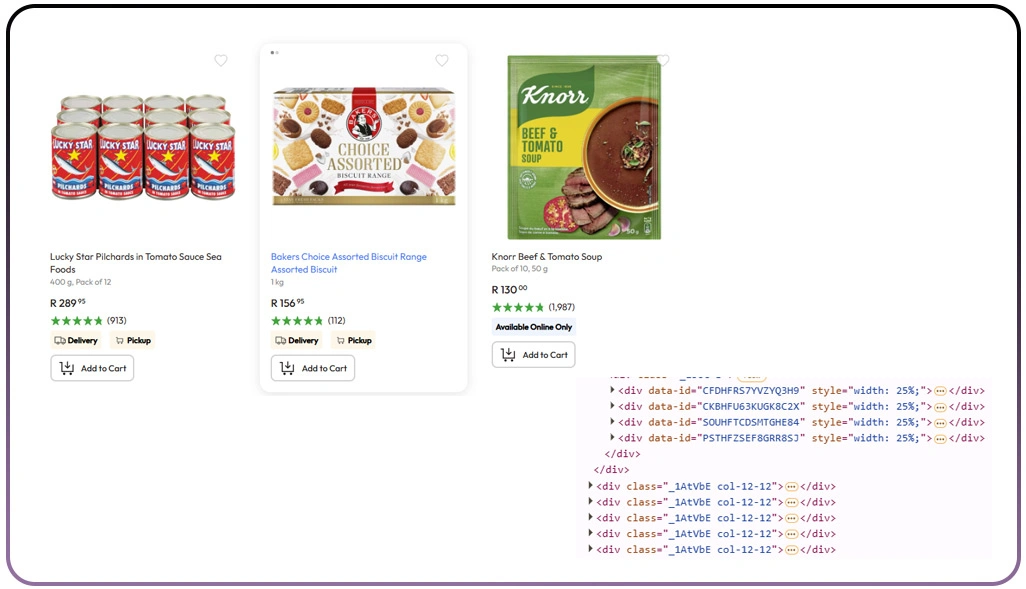Click the star rating of Lucky Star Pilchards
Image resolution: width=1026 pixels, height=589 pixels.
77,321
